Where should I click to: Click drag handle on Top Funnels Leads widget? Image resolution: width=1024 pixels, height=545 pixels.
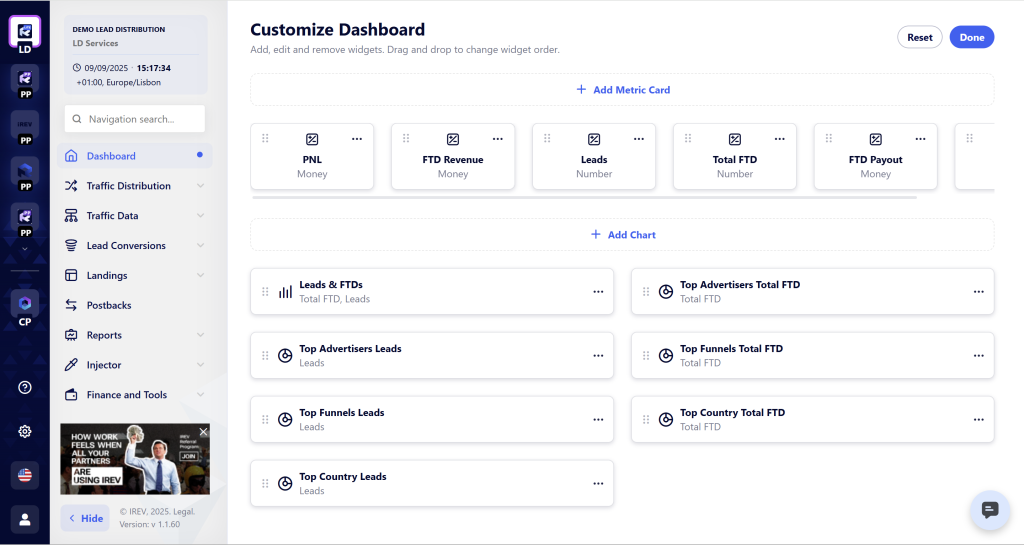[265, 419]
